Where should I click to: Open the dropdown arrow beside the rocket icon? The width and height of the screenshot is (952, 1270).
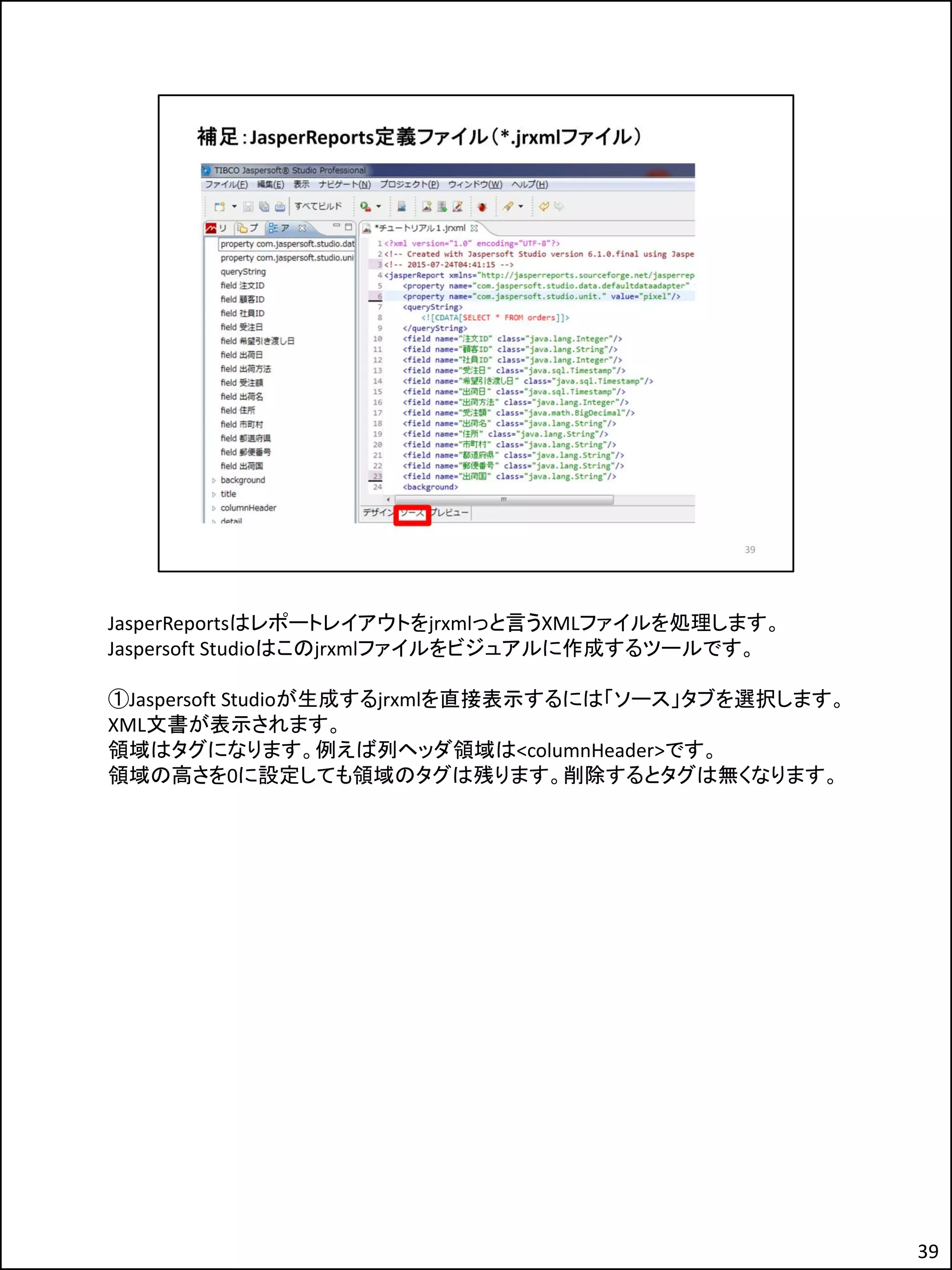coord(521,206)
